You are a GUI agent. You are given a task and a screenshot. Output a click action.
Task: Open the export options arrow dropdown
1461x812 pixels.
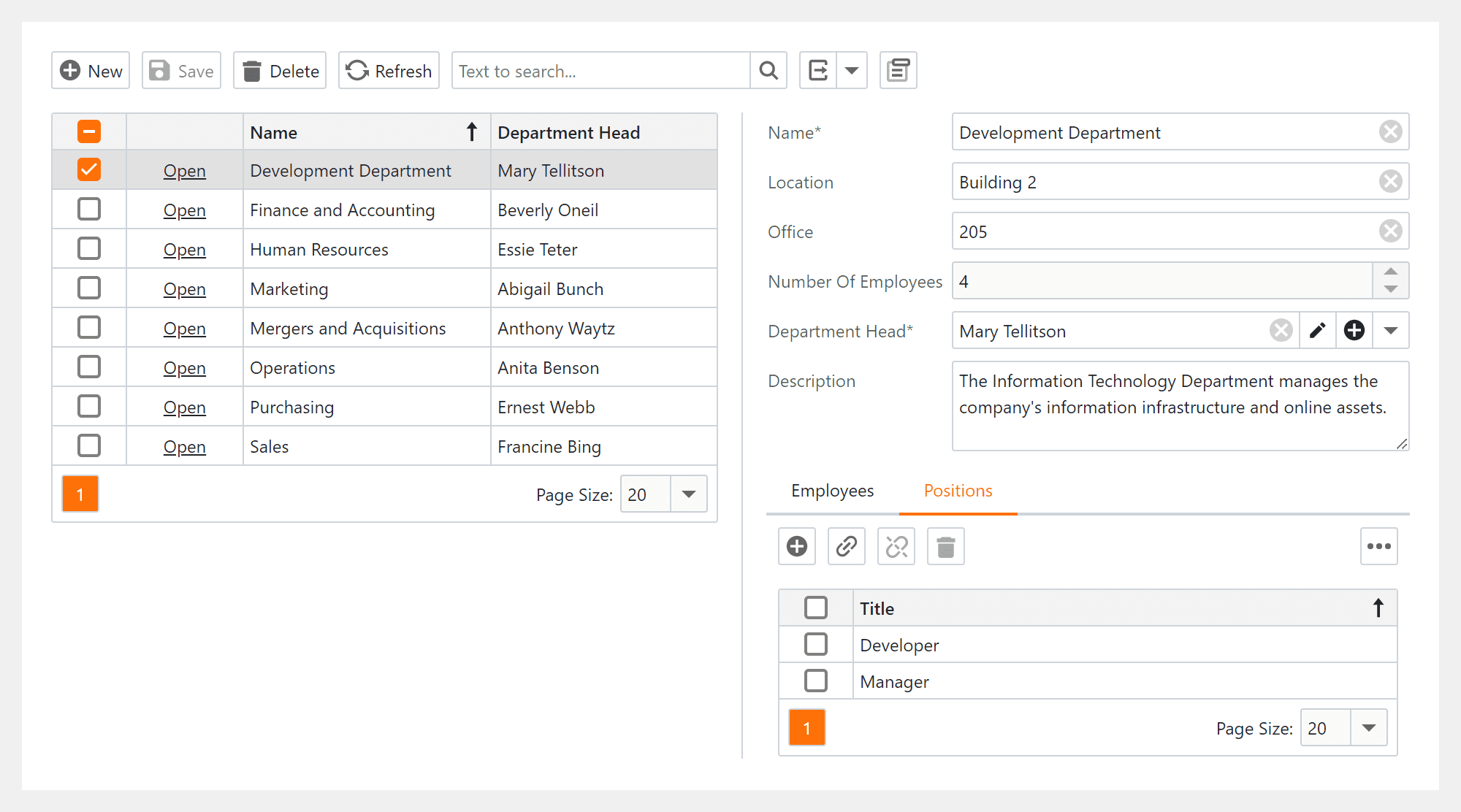(x=852, y=70)
